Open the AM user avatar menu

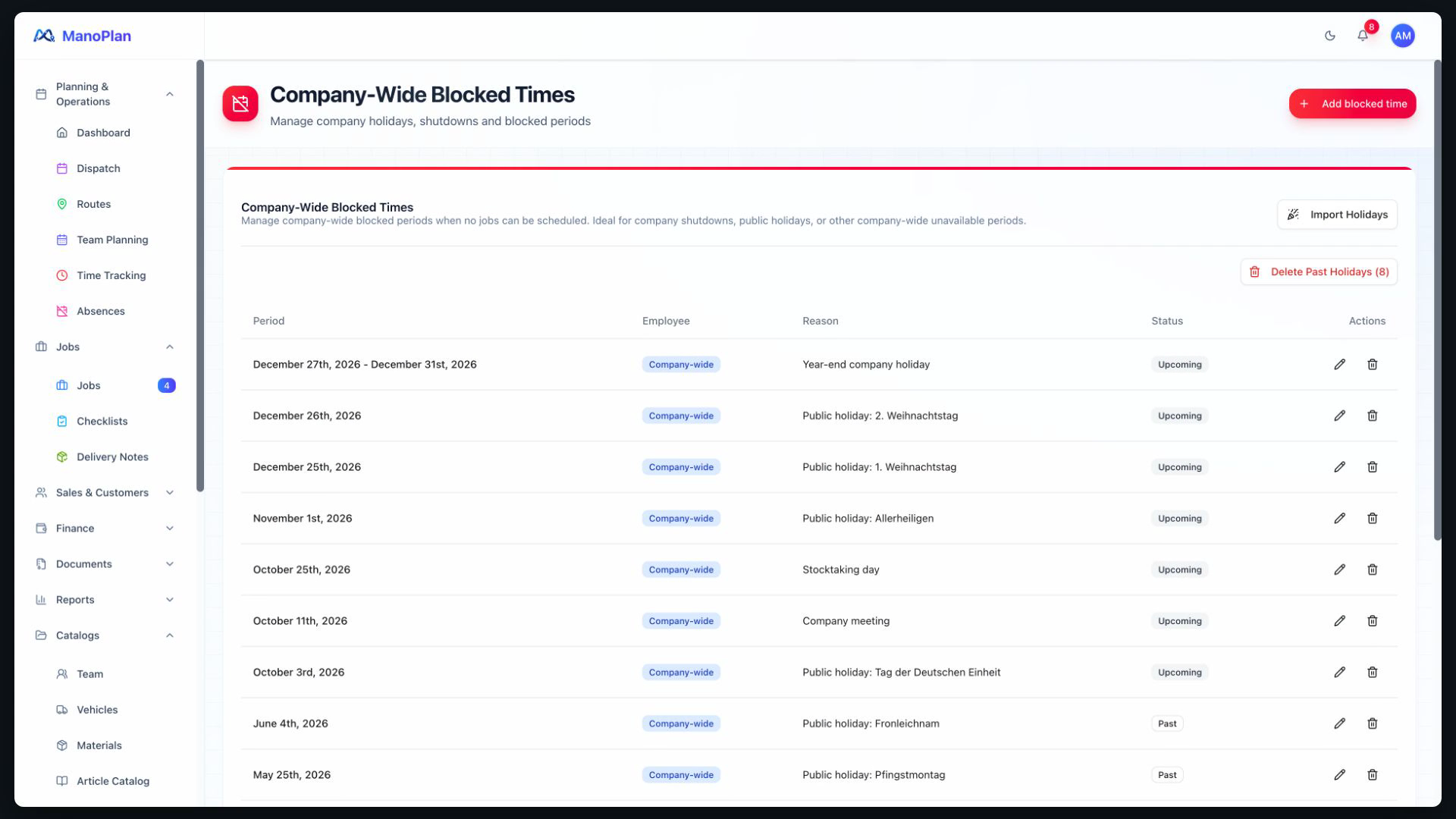point(1402,36)
